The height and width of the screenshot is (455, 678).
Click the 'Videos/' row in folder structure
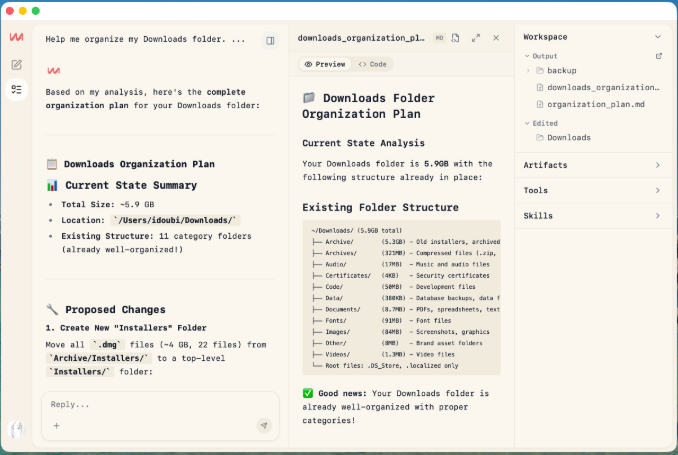[383, 354]
